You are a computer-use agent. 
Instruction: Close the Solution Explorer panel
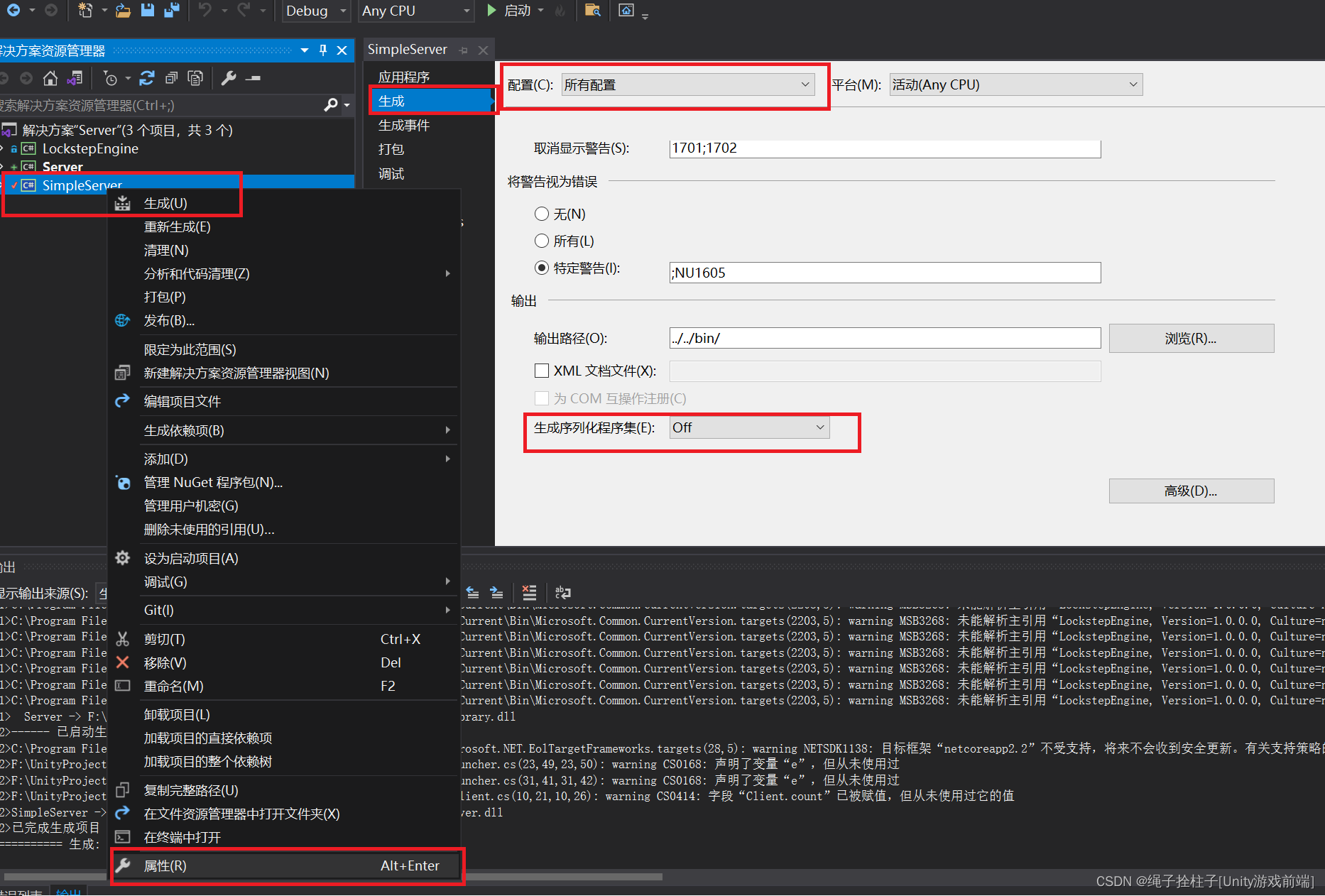coord(342,50)
